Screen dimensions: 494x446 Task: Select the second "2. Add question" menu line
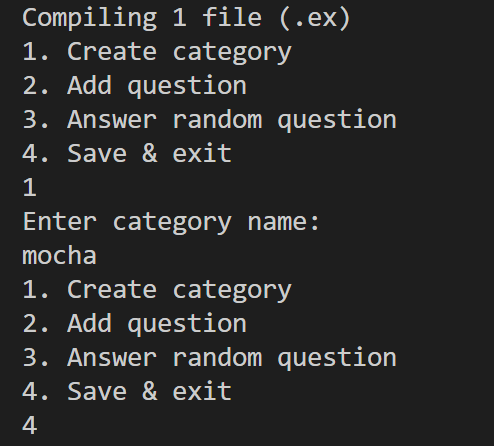click(134, 325)
